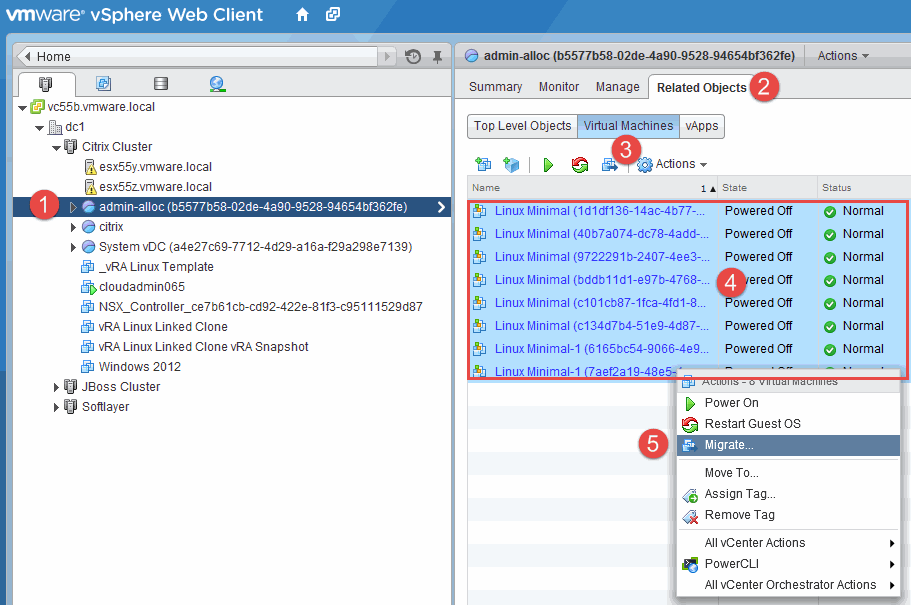Collapse the Citrix Cluster tree node

57,147
